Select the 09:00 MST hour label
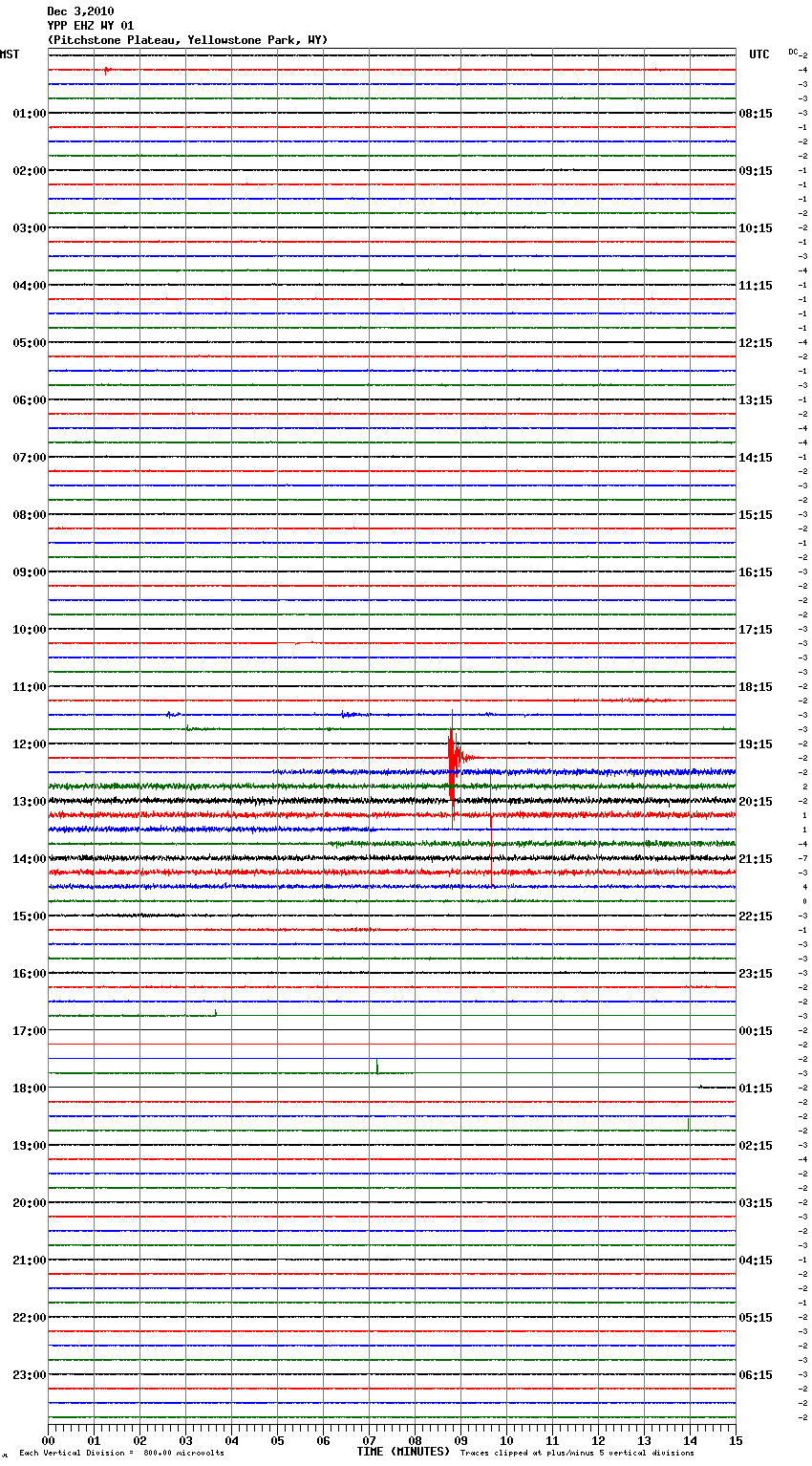Screen dimensions: 812x1466 (x=30, y=572)
